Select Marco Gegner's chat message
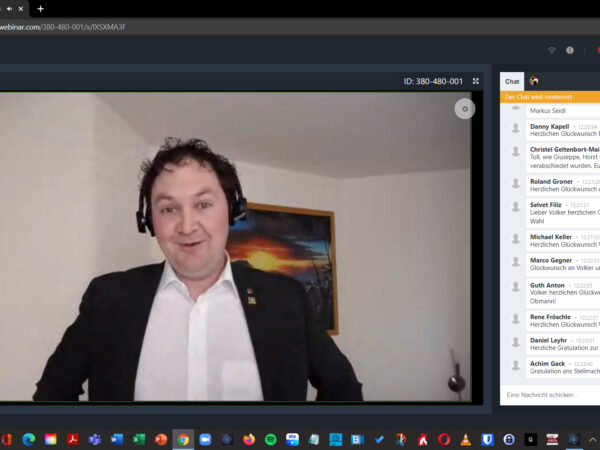600x450 pixels. click(x=563, y=264)
